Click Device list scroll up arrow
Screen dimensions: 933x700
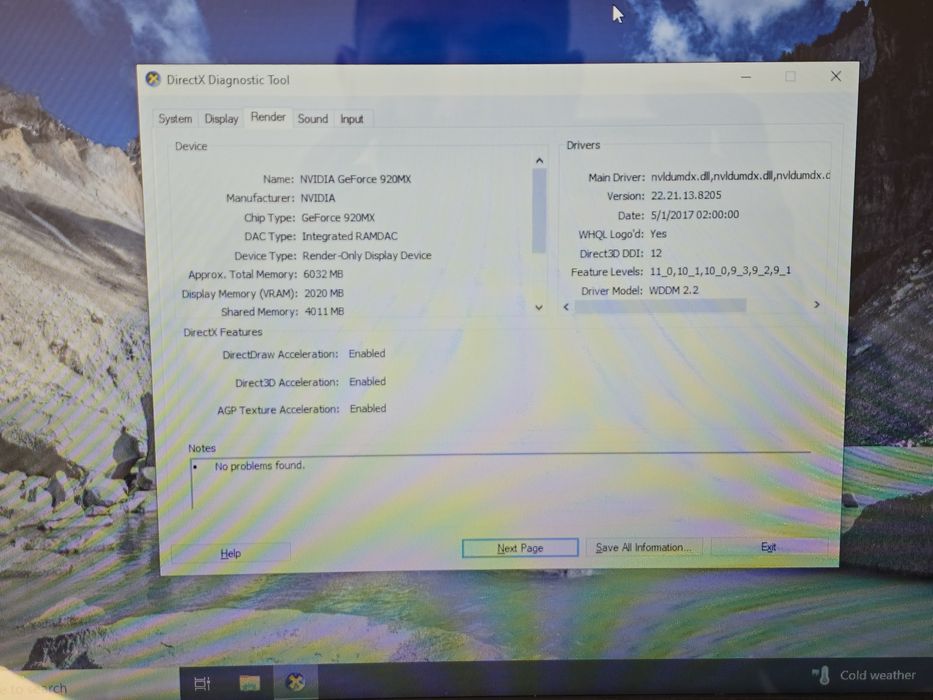(x=539, y=161)
